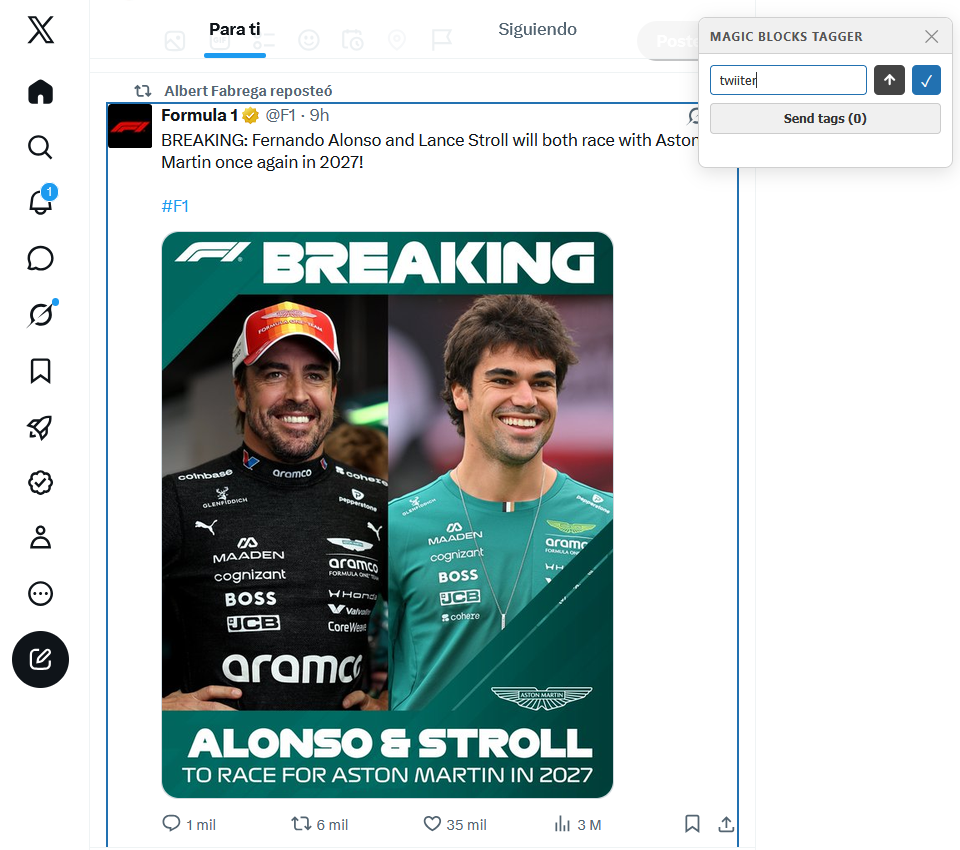Screen dimensions: 960x850
Task: Open Bookmarks from the sidebar
Action: tap(40, 371)
